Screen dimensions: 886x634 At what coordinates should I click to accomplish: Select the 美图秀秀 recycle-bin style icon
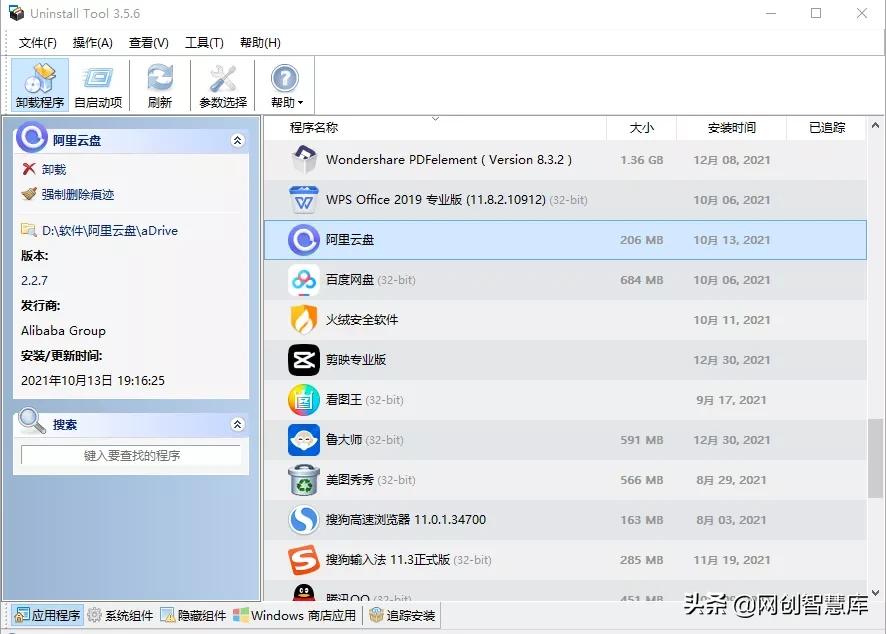302,480
